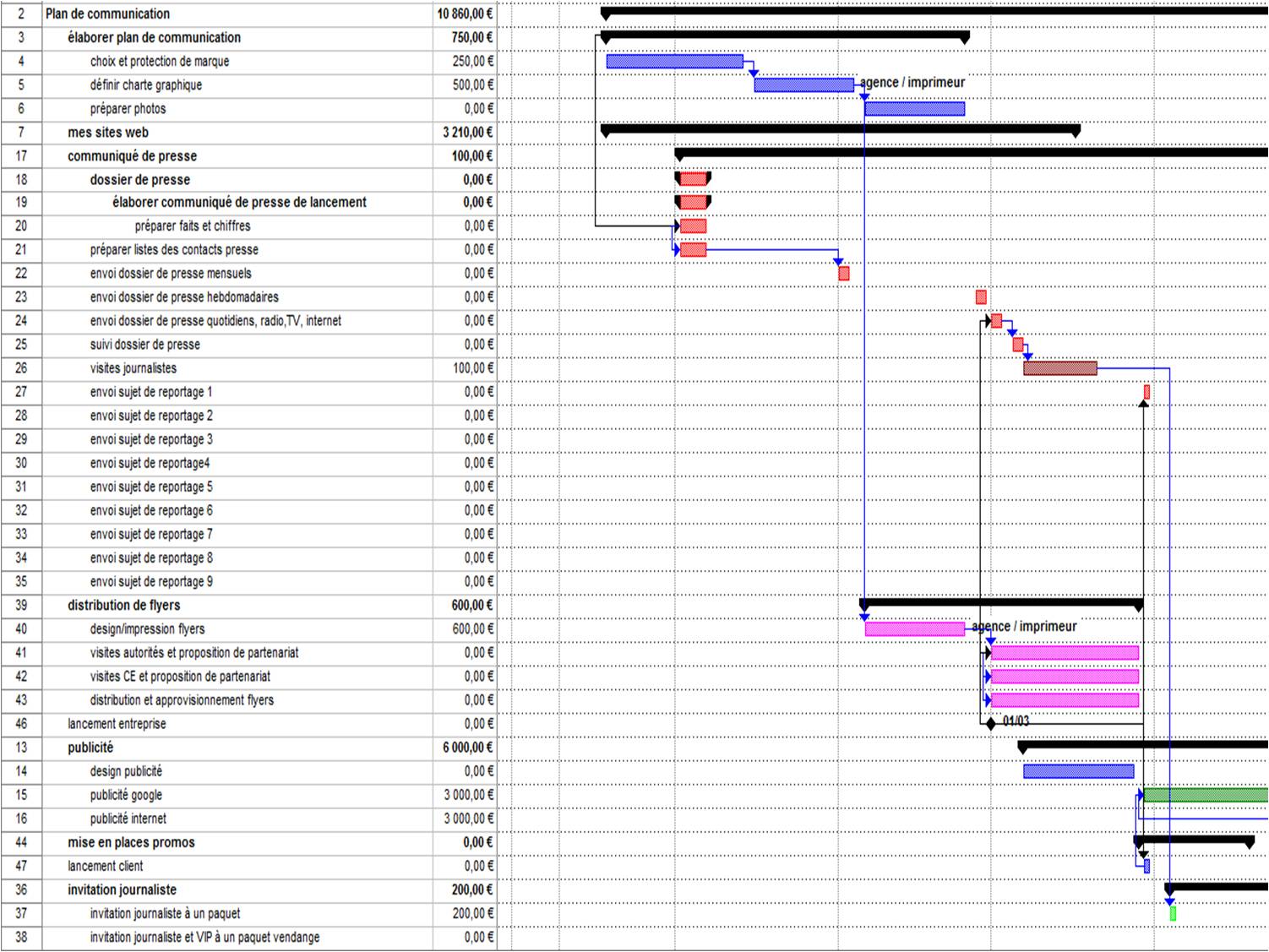Click the 'lancement client' task name
Viewport: 1269px width, 952px height.
point(106,865)
